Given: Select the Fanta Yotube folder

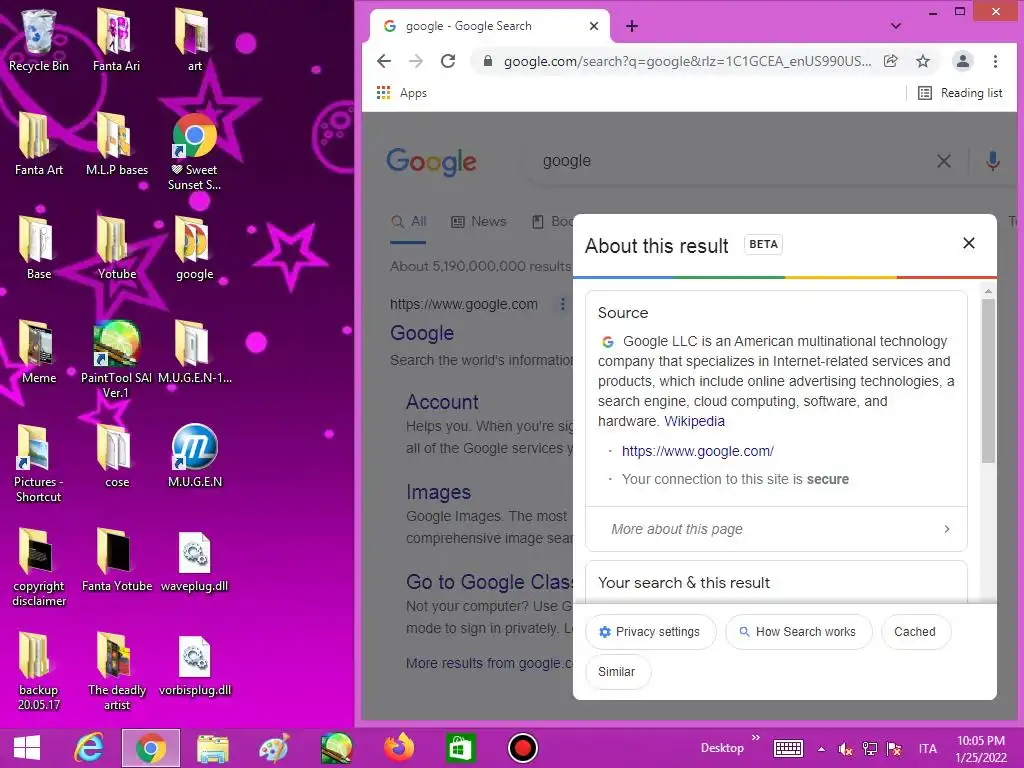Looking at the screenshot, I should 116,560.
